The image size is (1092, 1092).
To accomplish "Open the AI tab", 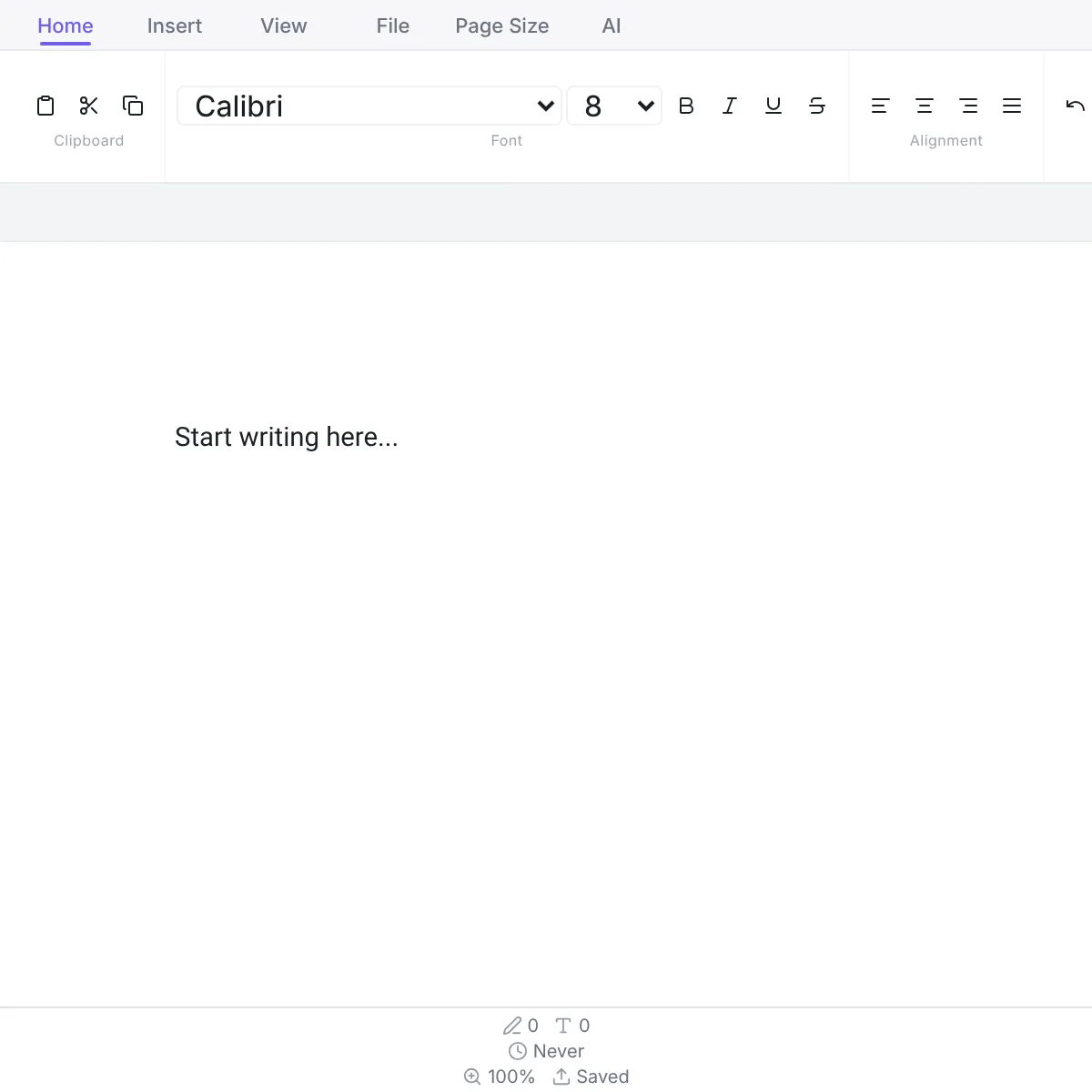I will [612, 25].
